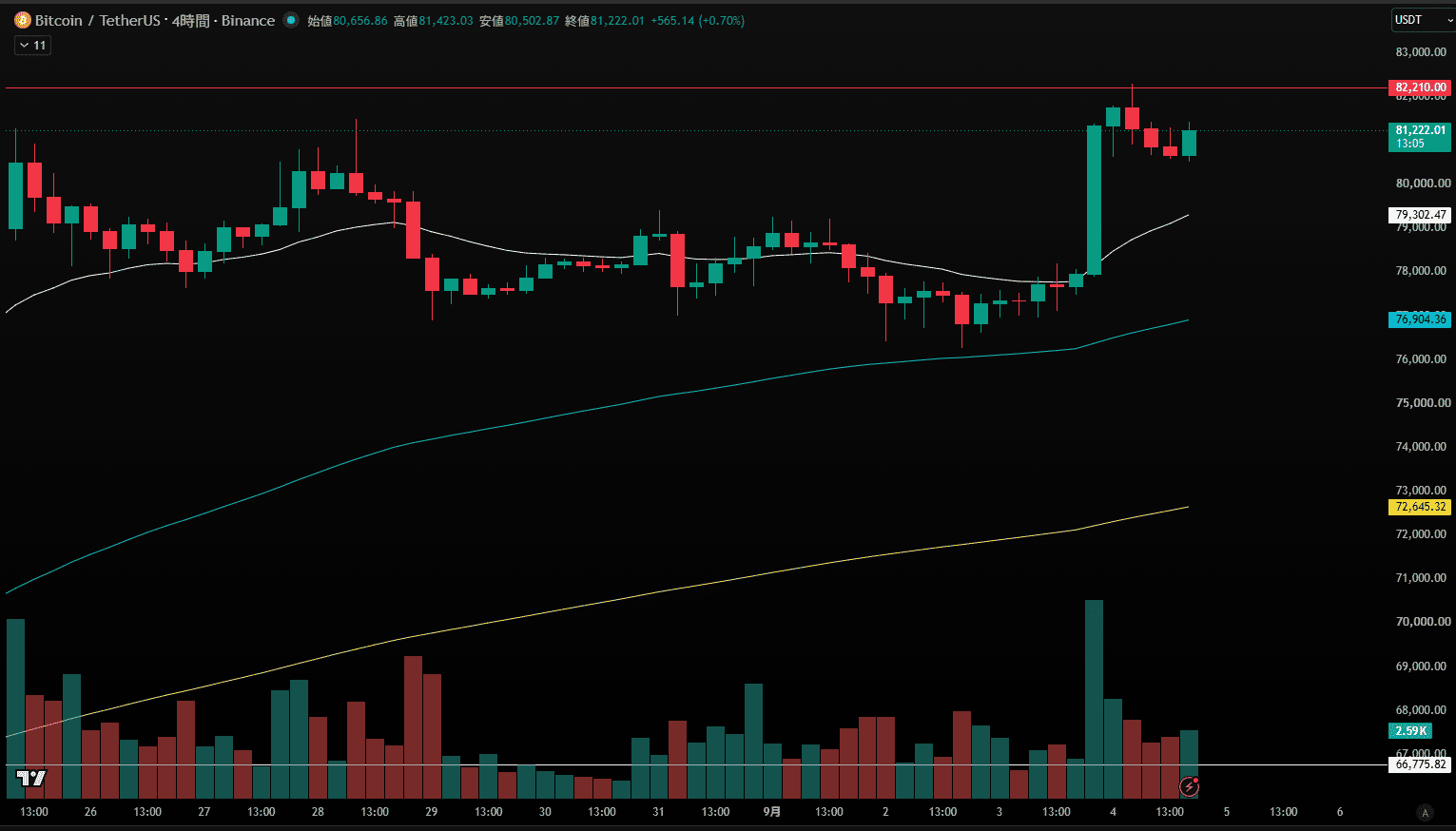Click the 31 date label on time axis
The height and width of the screenshot is (831, 1456).
tap(659, 812)
